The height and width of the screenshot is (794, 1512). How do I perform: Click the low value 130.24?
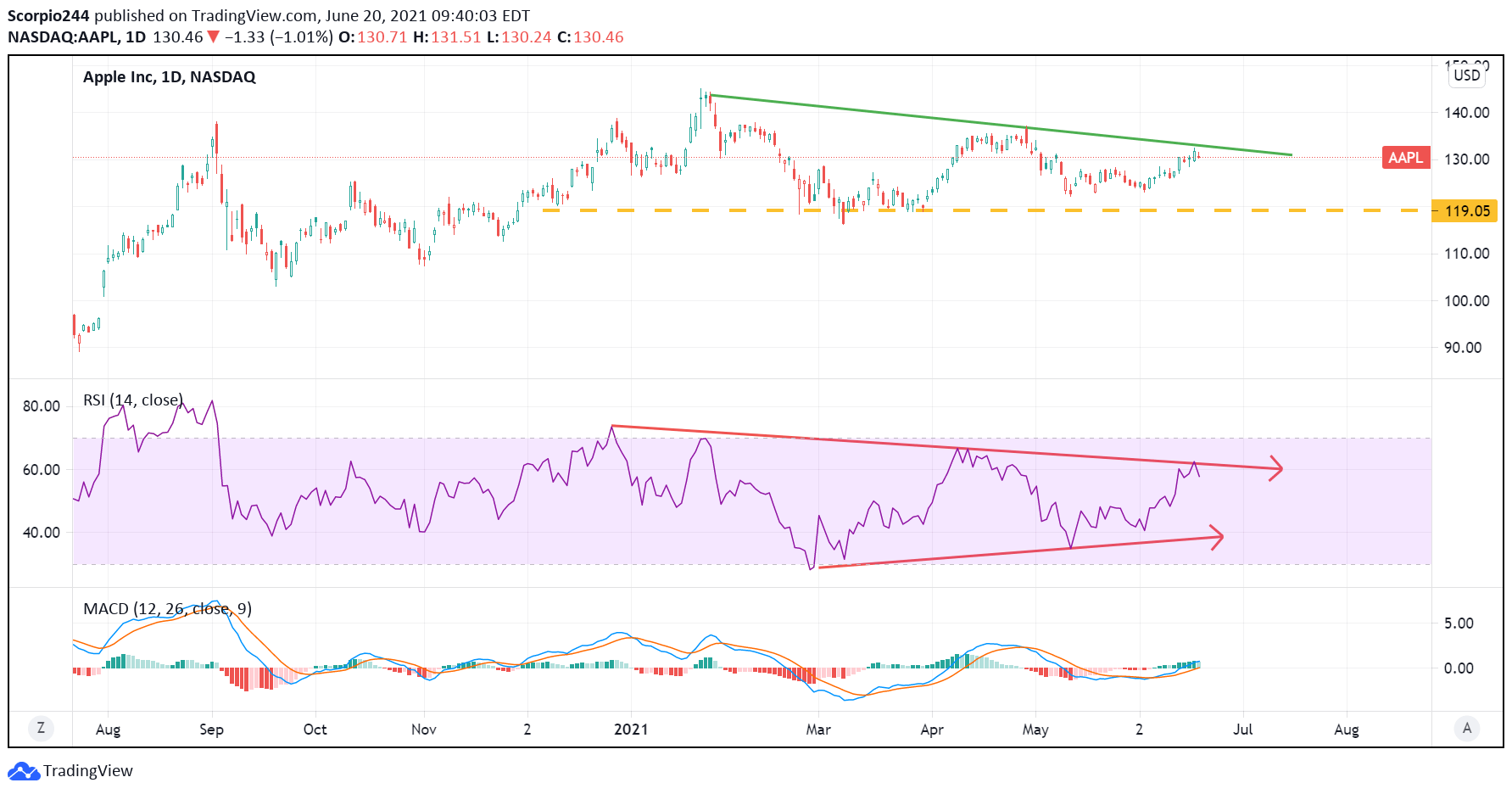tap(526, 37)
